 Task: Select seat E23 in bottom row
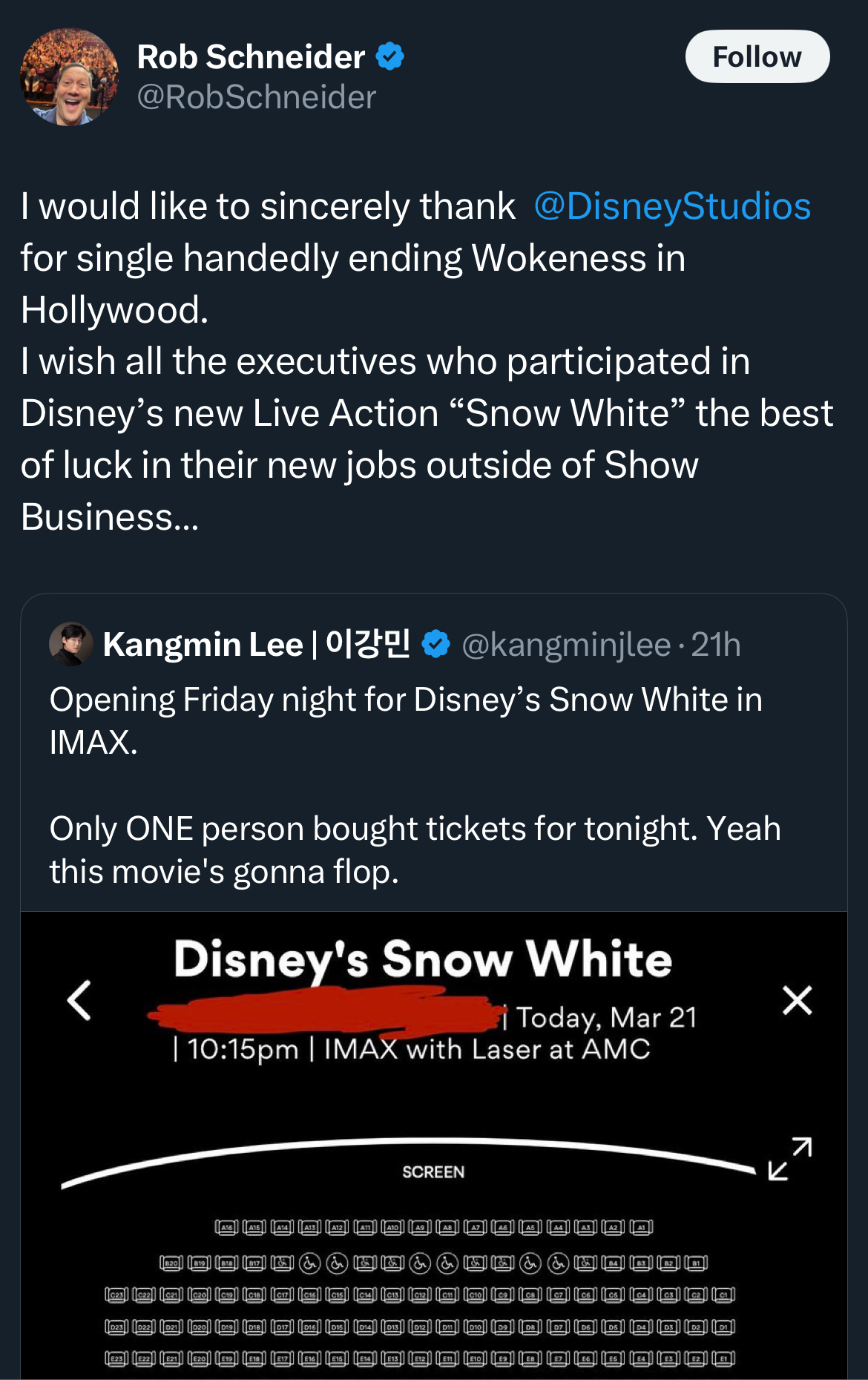click(x=116, y=1359)
